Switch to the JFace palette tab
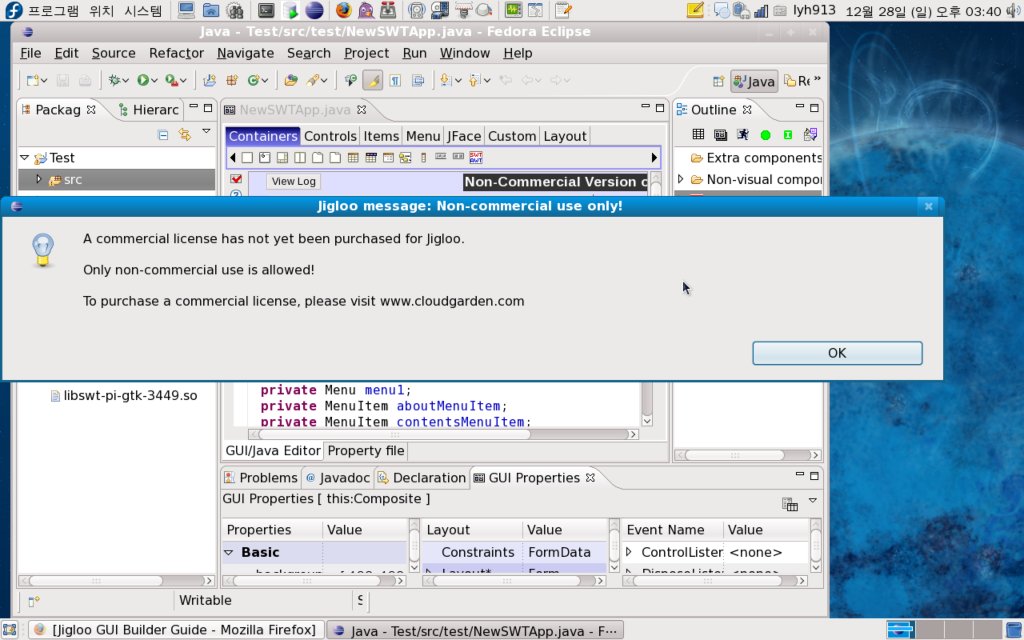 coord(464,136)
